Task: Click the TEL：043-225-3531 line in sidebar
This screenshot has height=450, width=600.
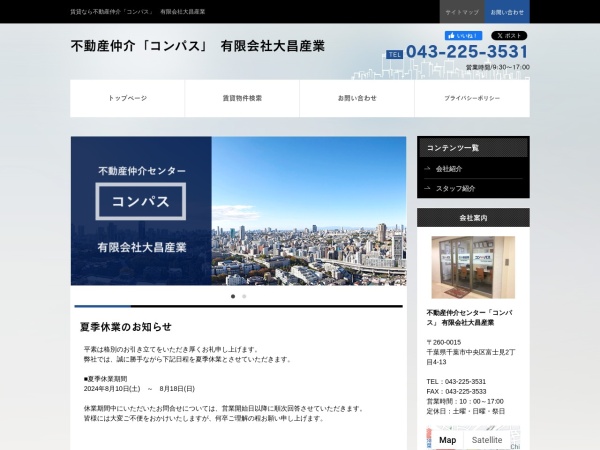Action: click(x=456, y=382)
